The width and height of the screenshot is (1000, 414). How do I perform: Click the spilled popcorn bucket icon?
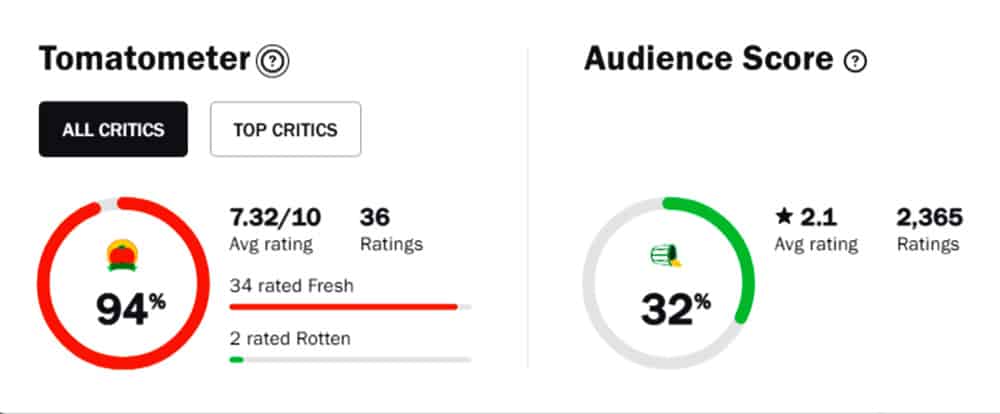tap(665, 257)
